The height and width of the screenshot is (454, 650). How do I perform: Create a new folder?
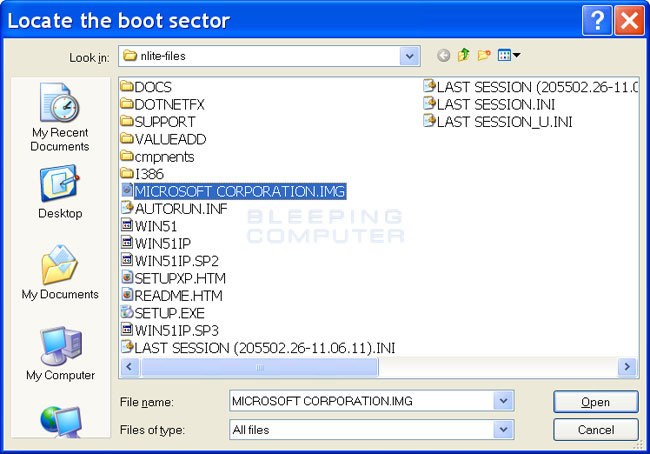[484, 55]
